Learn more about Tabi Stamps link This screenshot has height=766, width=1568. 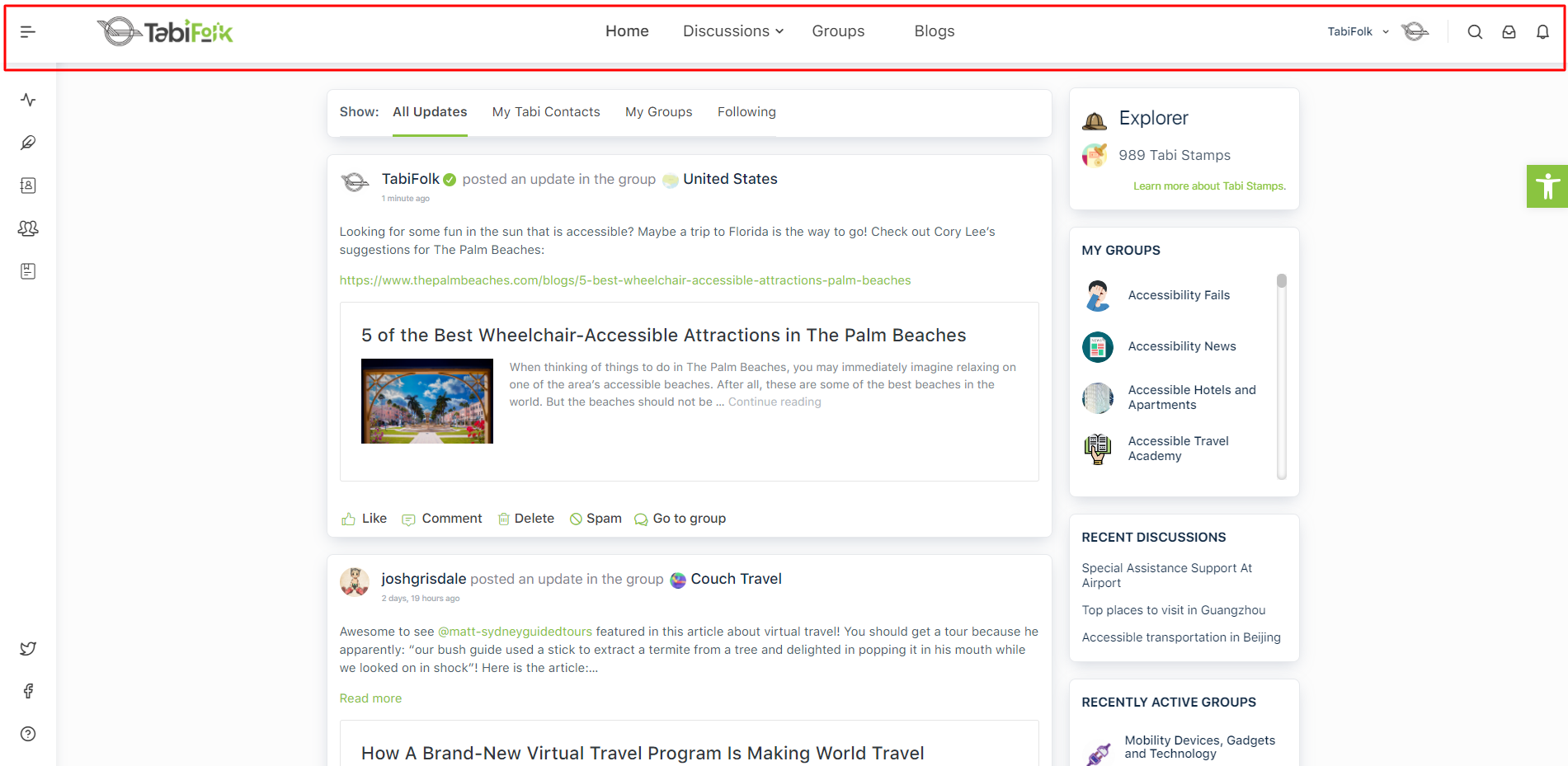point(1209,186)
